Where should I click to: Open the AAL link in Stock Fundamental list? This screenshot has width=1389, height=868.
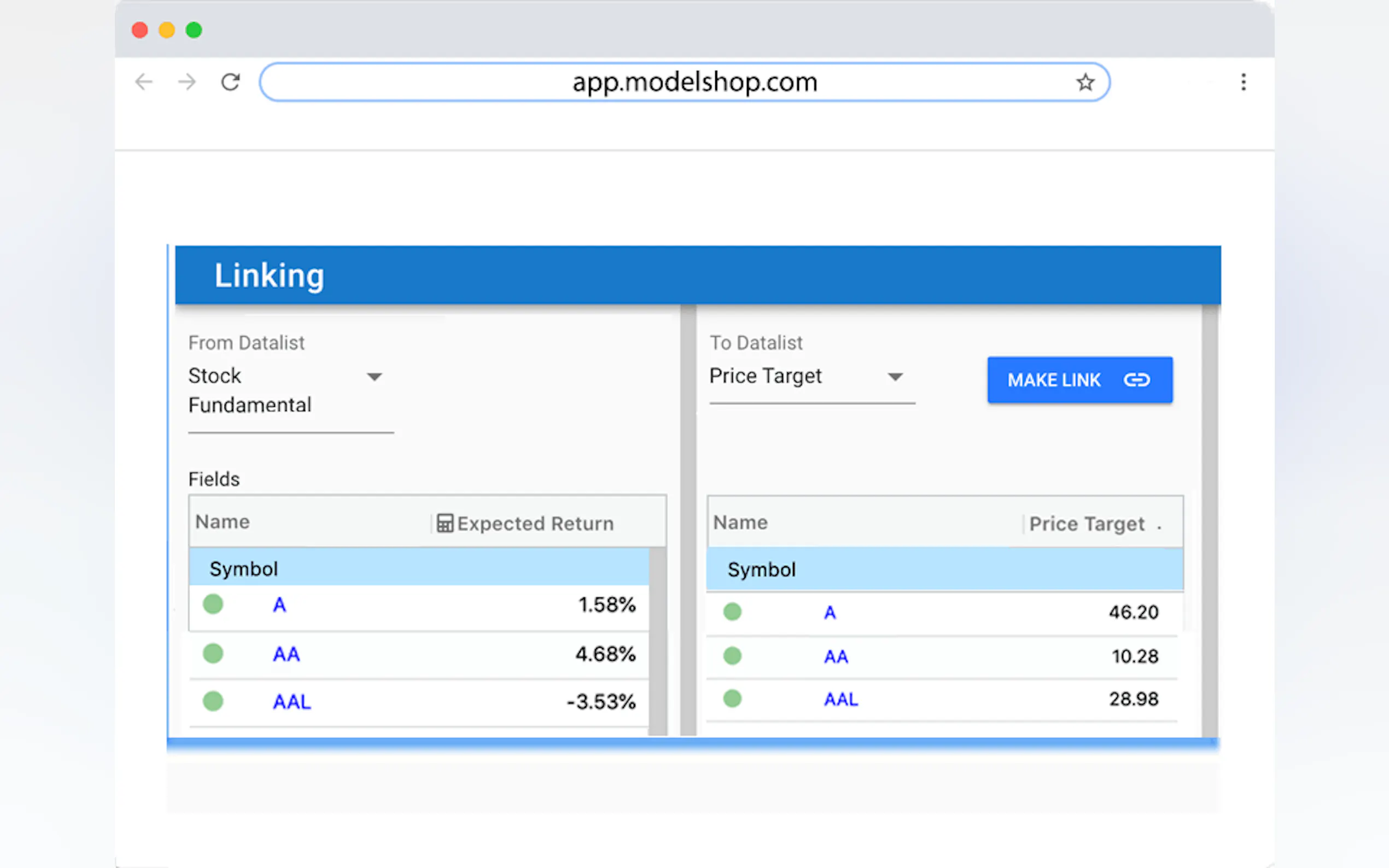pos(291,701)
